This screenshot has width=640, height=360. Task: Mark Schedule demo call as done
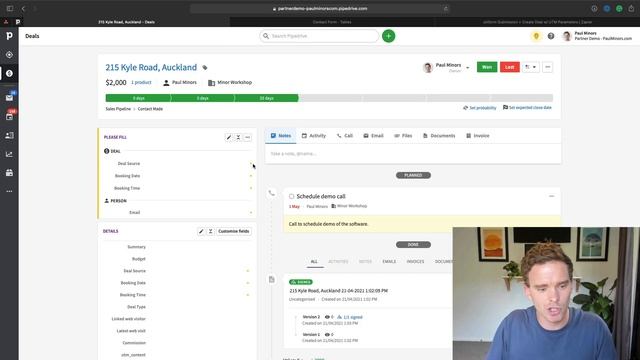pos(291,196)
